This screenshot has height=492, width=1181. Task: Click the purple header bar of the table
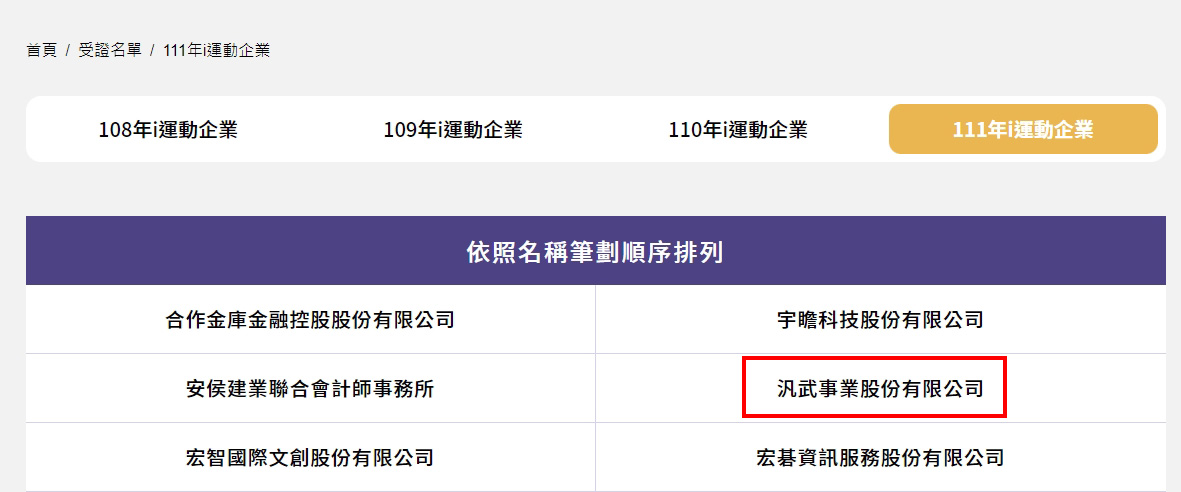pos(596,251)
